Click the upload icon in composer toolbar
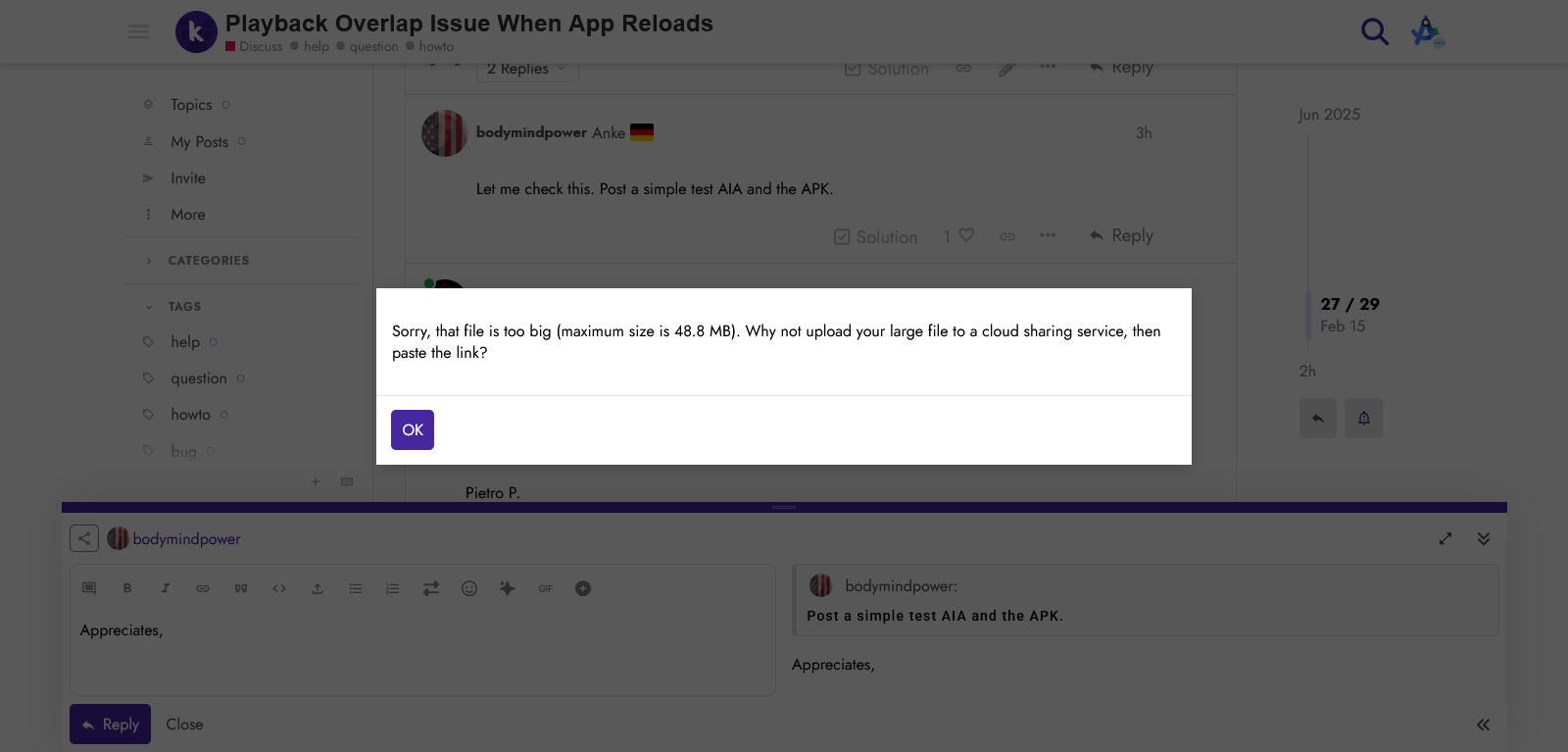 pyautogui.click(x=318, y=588)
